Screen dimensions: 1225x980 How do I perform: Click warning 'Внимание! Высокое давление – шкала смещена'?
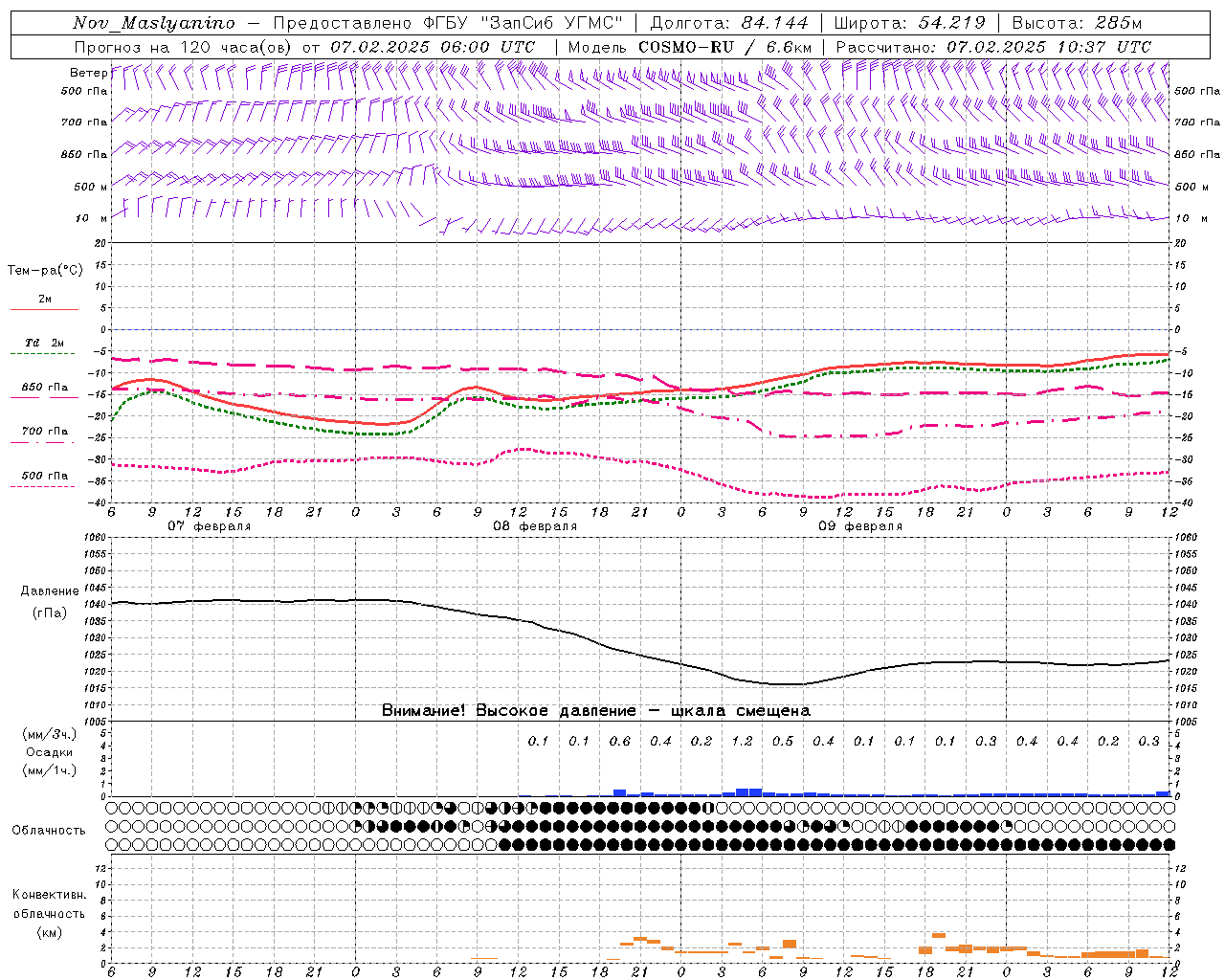[x=596, y=710]
